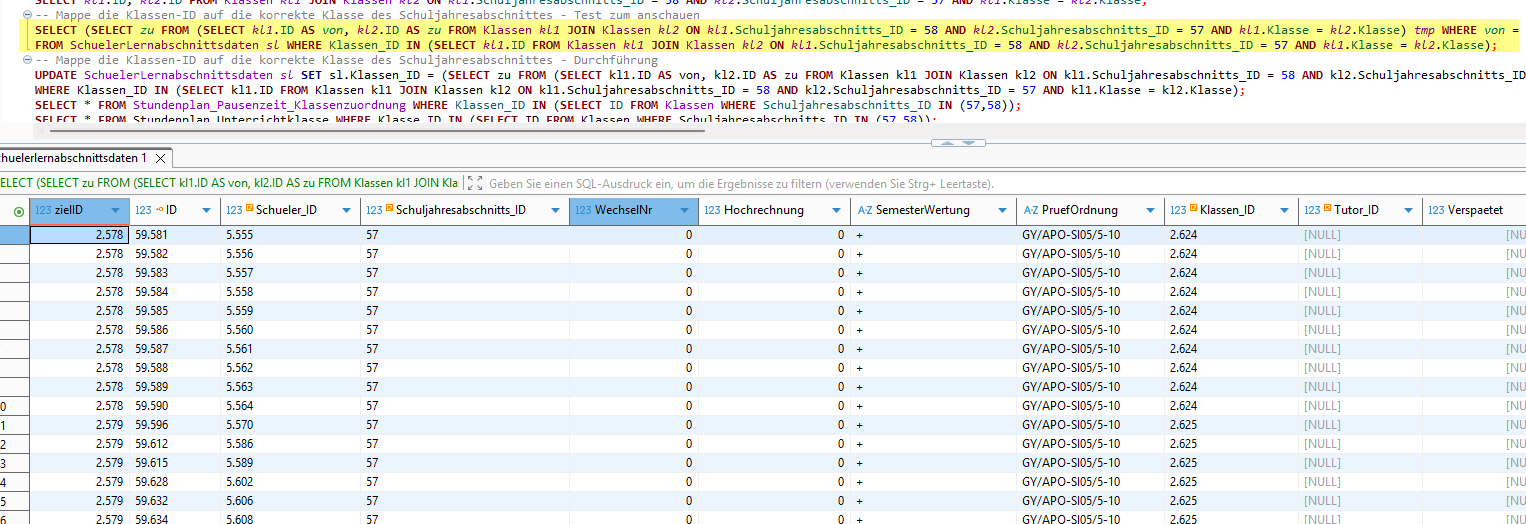Click the 123 type icon on Hochrechnung column

(712, 210)
